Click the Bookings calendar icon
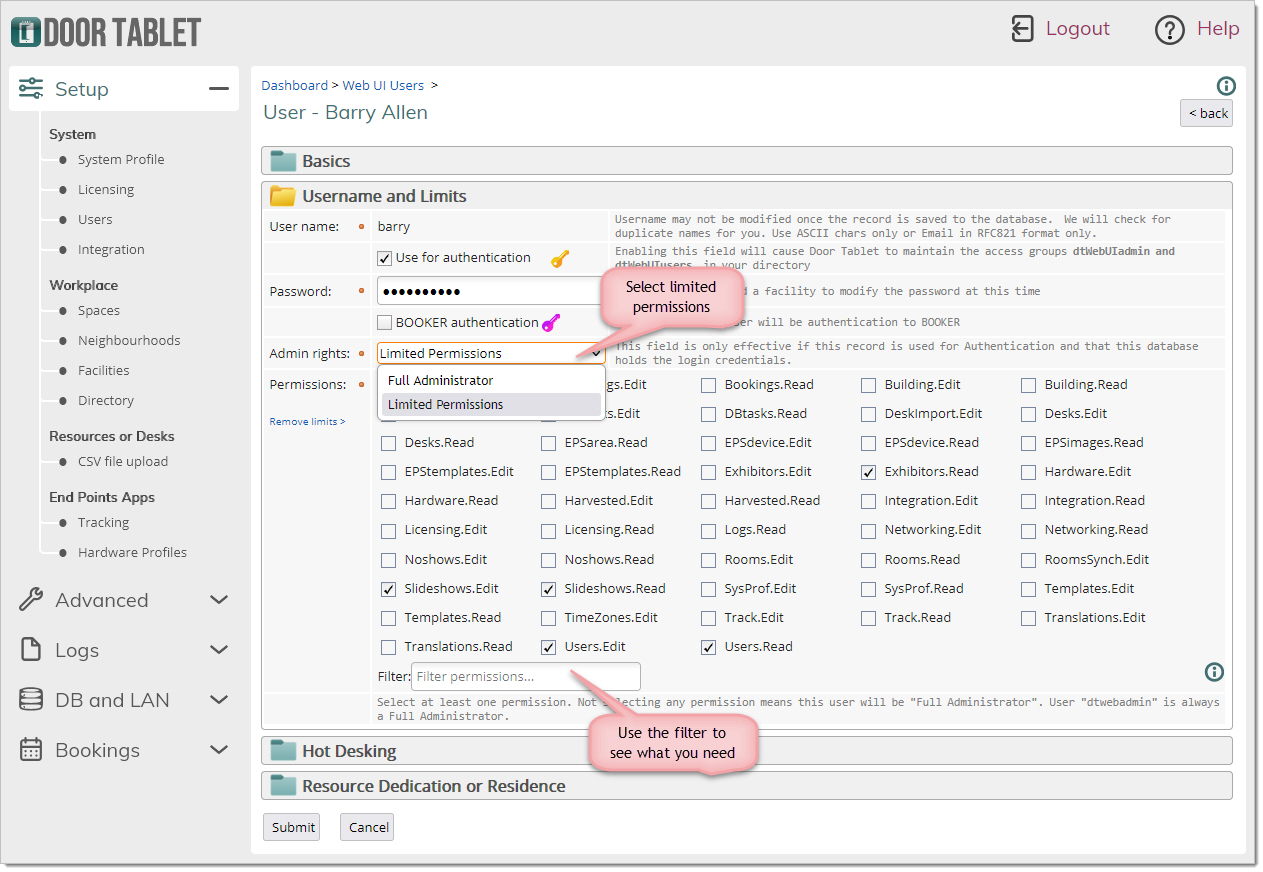 (x=31, y=750)
